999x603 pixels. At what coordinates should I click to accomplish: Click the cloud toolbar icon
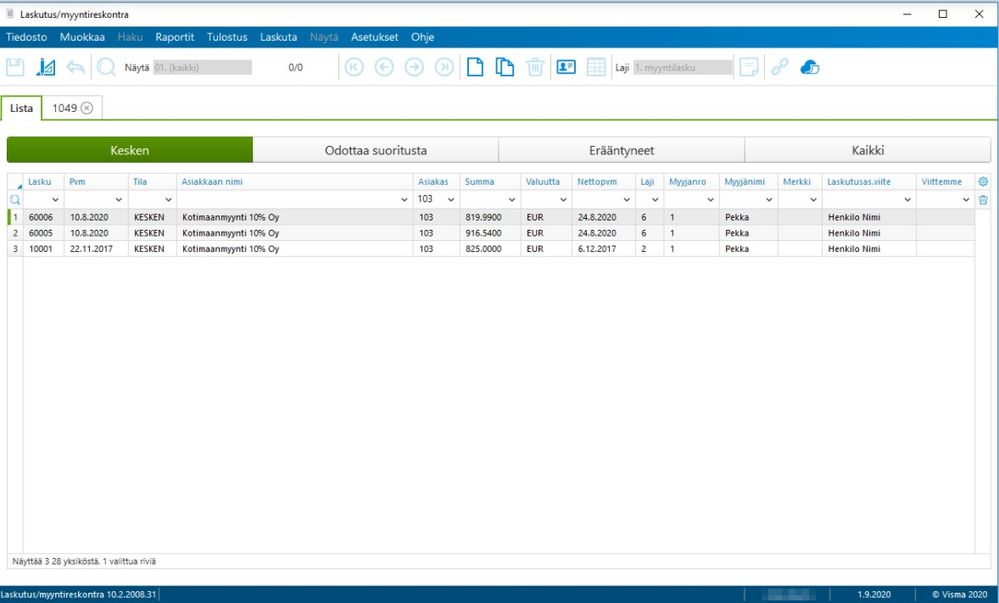pyautogui.click(x=809, y=67)
